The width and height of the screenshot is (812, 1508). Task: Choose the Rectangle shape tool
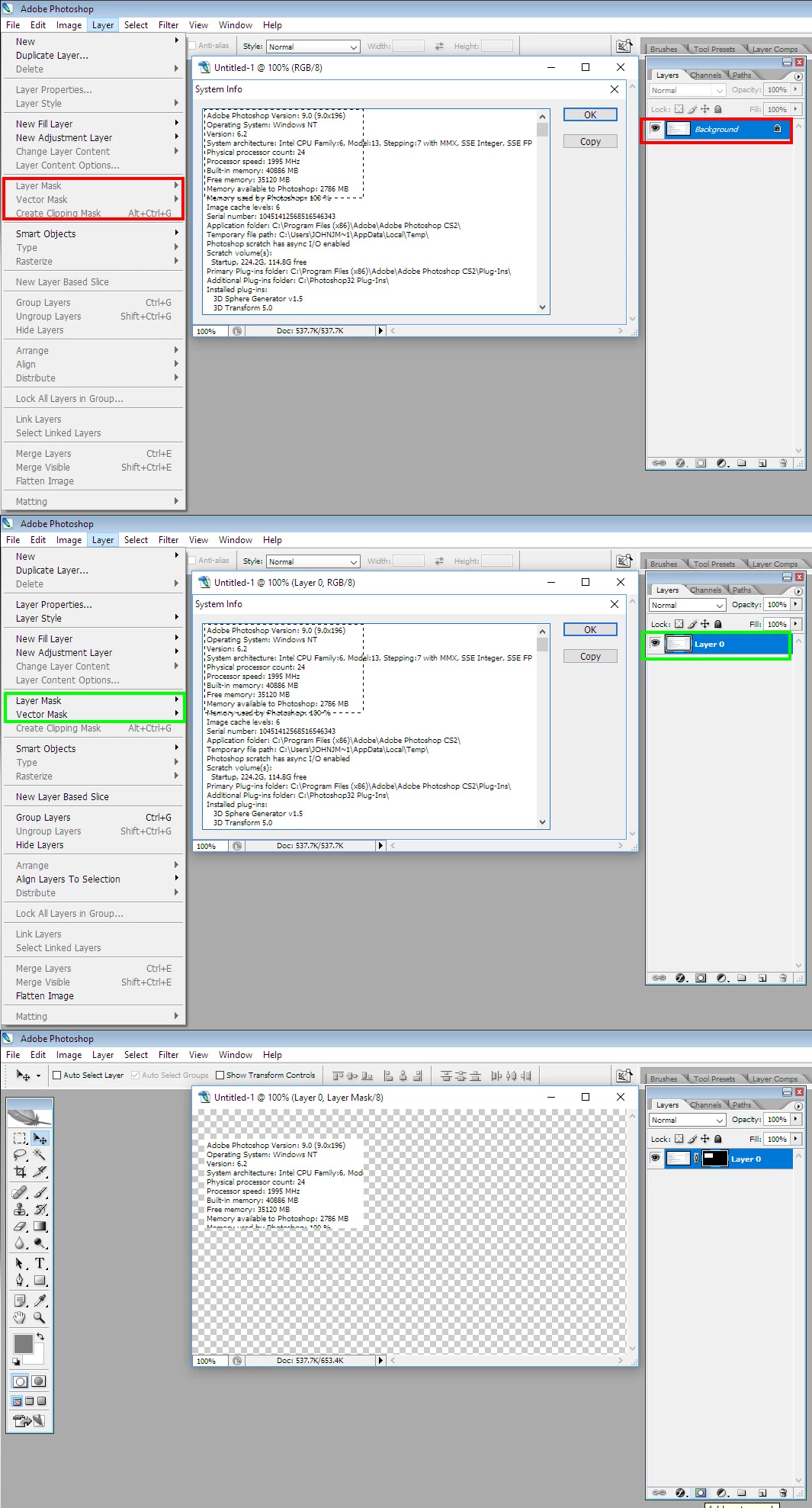(40, 1281)
